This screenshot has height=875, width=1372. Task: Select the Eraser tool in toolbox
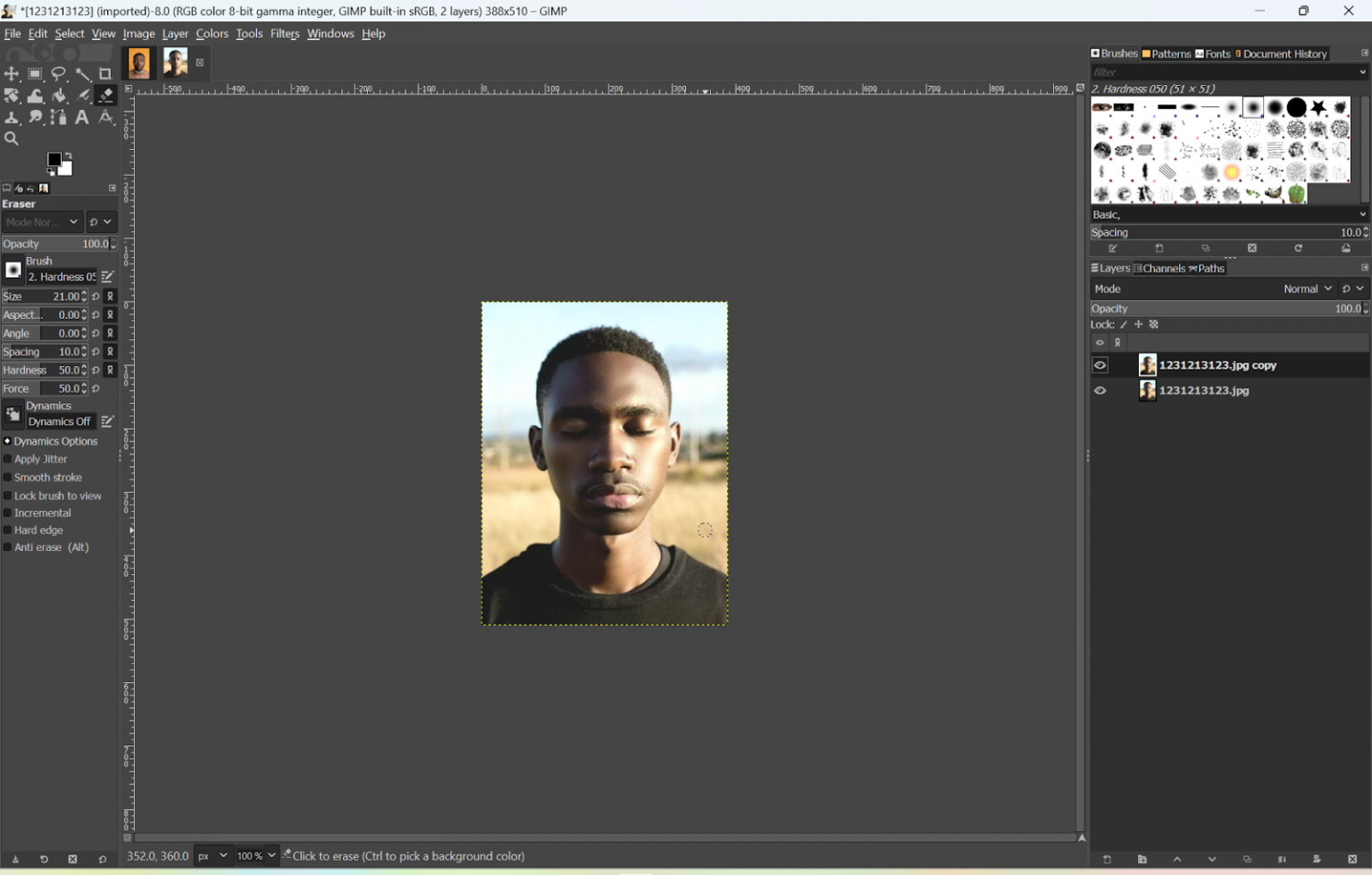105,96
